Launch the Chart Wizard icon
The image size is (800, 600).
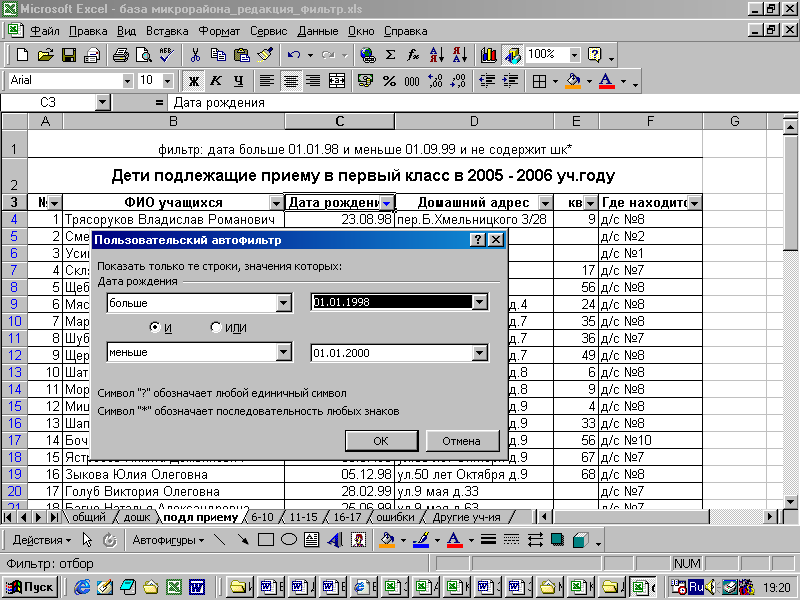[489, 55]
